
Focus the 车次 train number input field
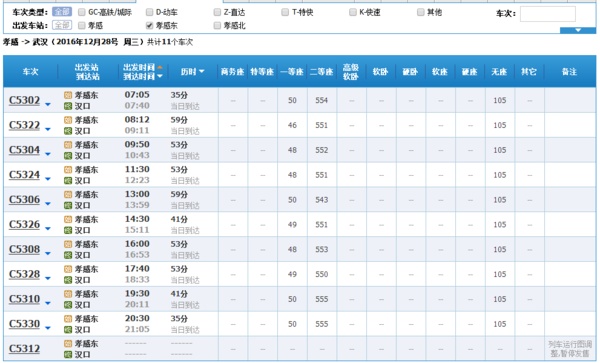(x=548, y=14)
